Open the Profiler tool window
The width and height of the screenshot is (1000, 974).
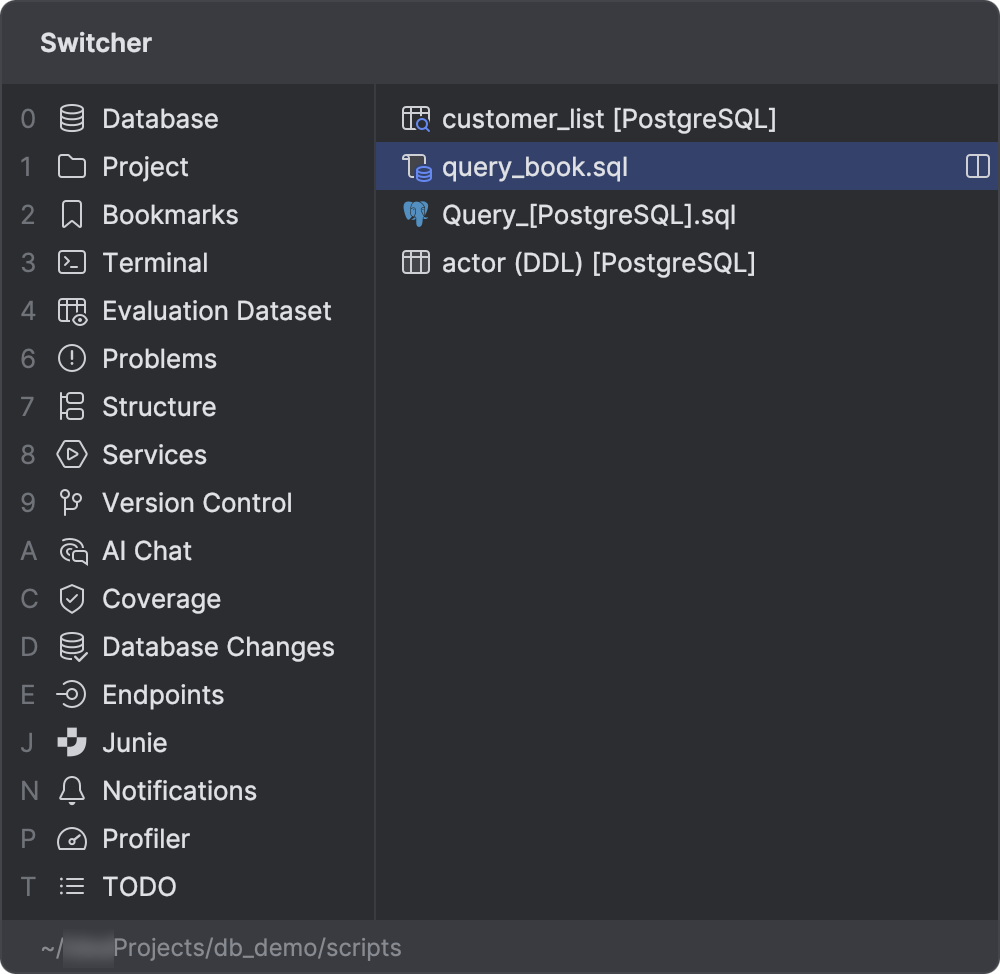click(145, 839)
